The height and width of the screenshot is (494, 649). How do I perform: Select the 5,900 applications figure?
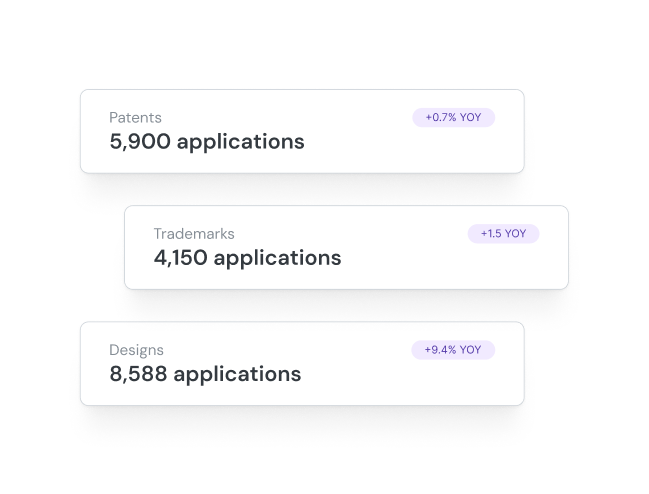(x=207, y=142)
